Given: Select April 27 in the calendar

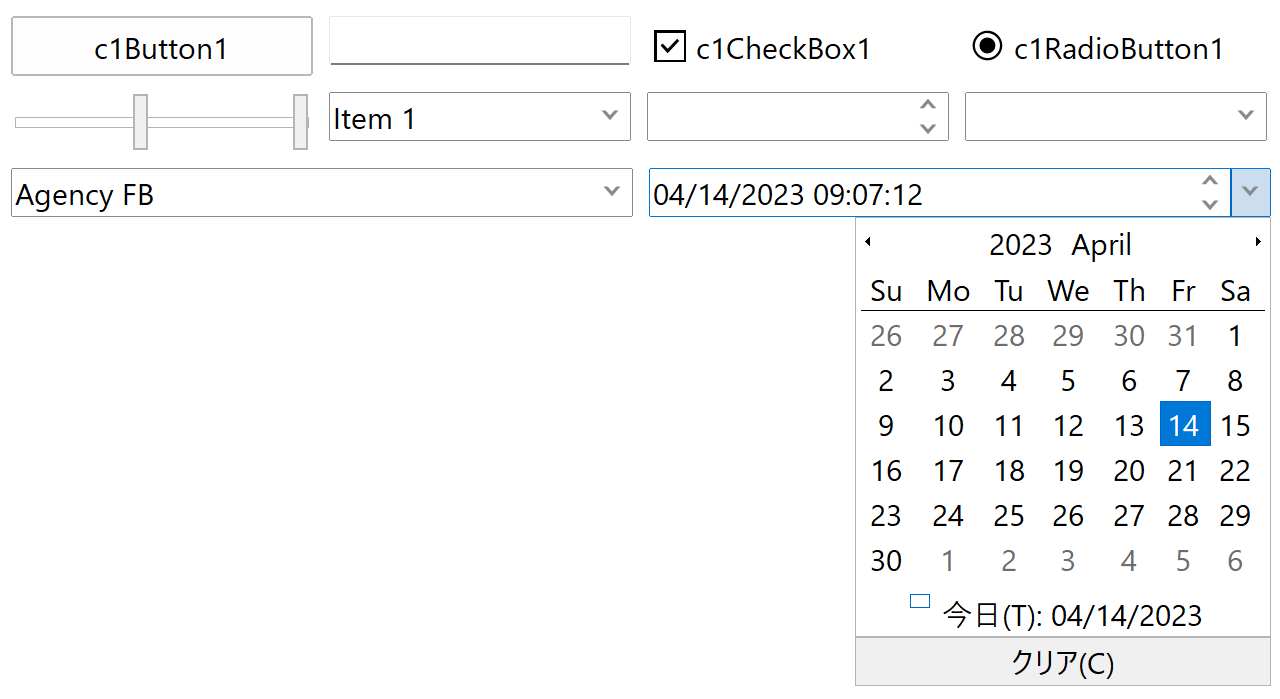Looking at the screenshot, I should tap(1129, 516).
